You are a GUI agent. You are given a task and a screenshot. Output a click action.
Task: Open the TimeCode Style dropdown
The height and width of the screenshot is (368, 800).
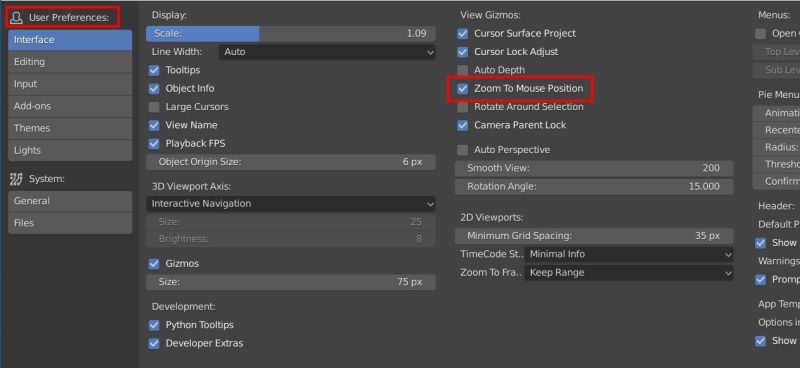(x=629, y=254)
